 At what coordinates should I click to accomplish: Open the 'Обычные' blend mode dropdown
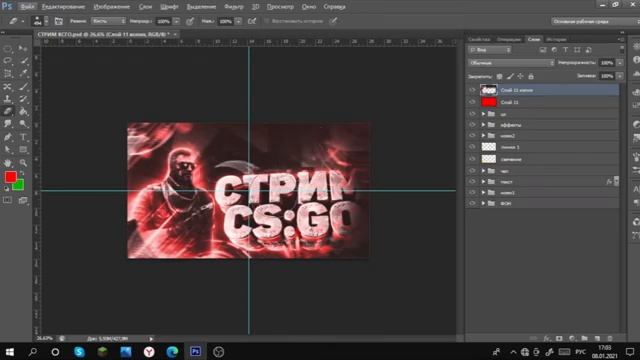pyautogui.click(x=511, y=63)
